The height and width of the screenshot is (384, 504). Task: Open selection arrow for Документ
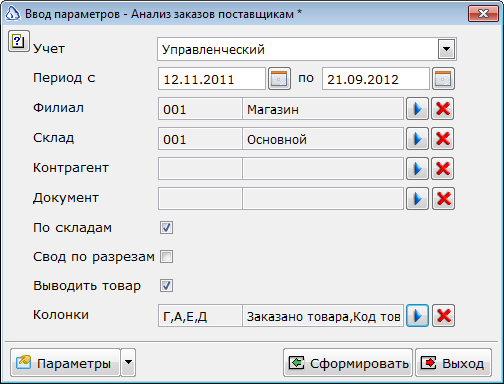(x=417, y=199)
